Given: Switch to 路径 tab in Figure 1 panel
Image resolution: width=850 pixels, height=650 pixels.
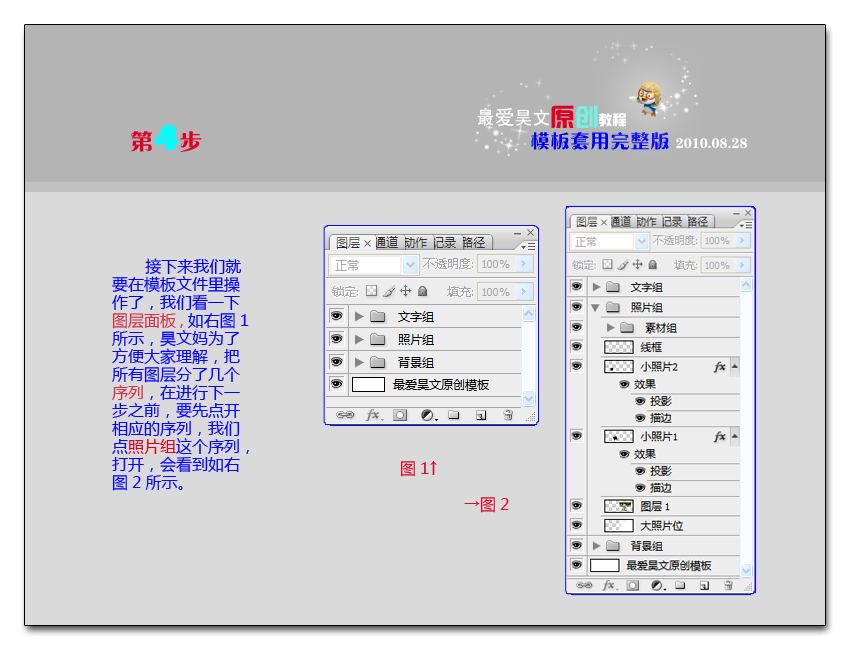Looking at the screenshot, I should point(473,242).
